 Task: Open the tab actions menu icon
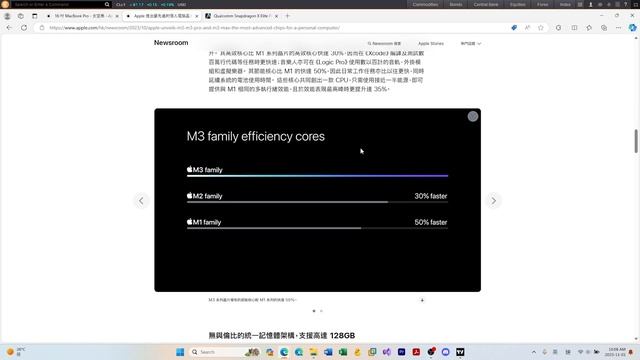(35, 16)
